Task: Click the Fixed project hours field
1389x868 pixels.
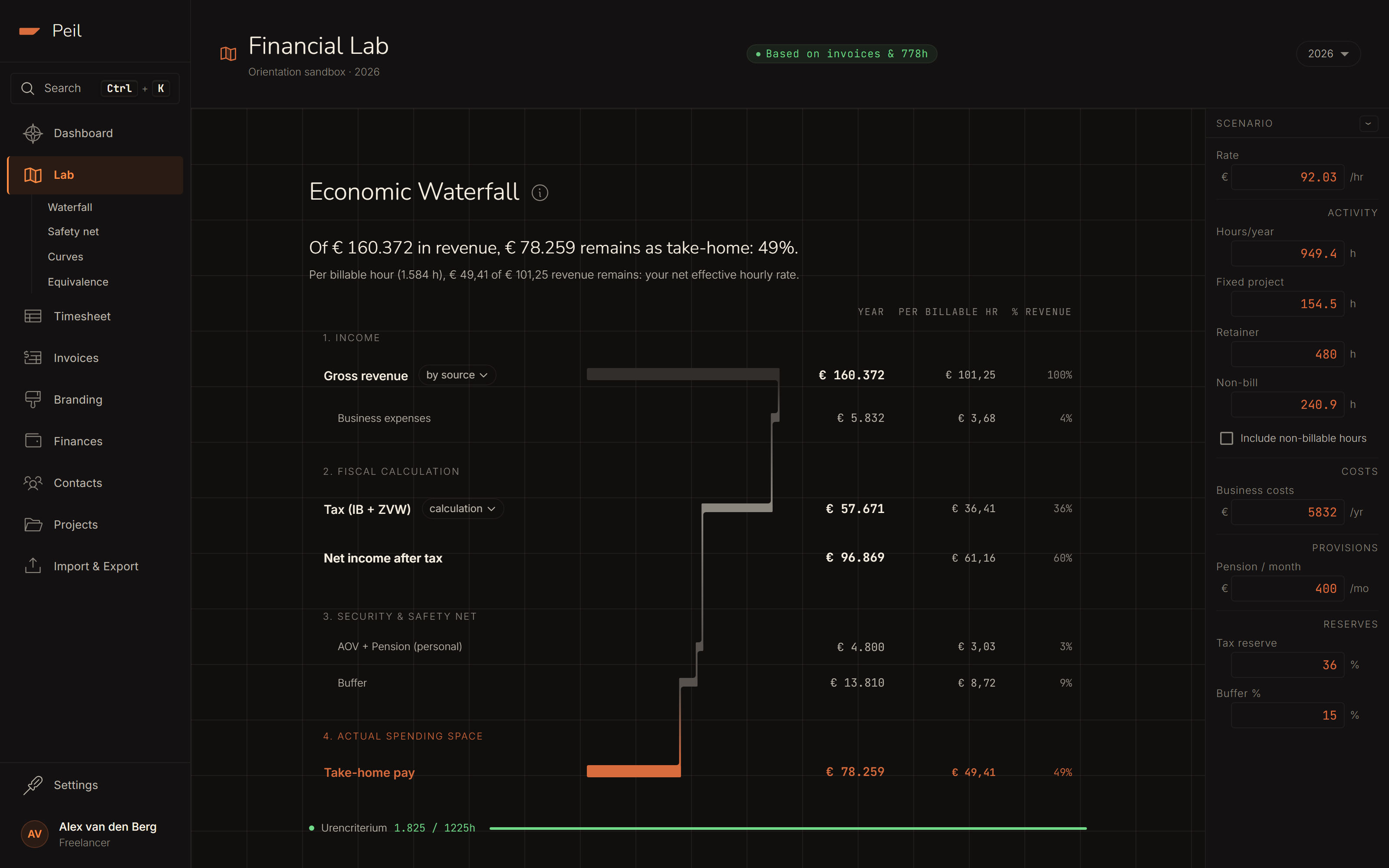Action: 1287,304
